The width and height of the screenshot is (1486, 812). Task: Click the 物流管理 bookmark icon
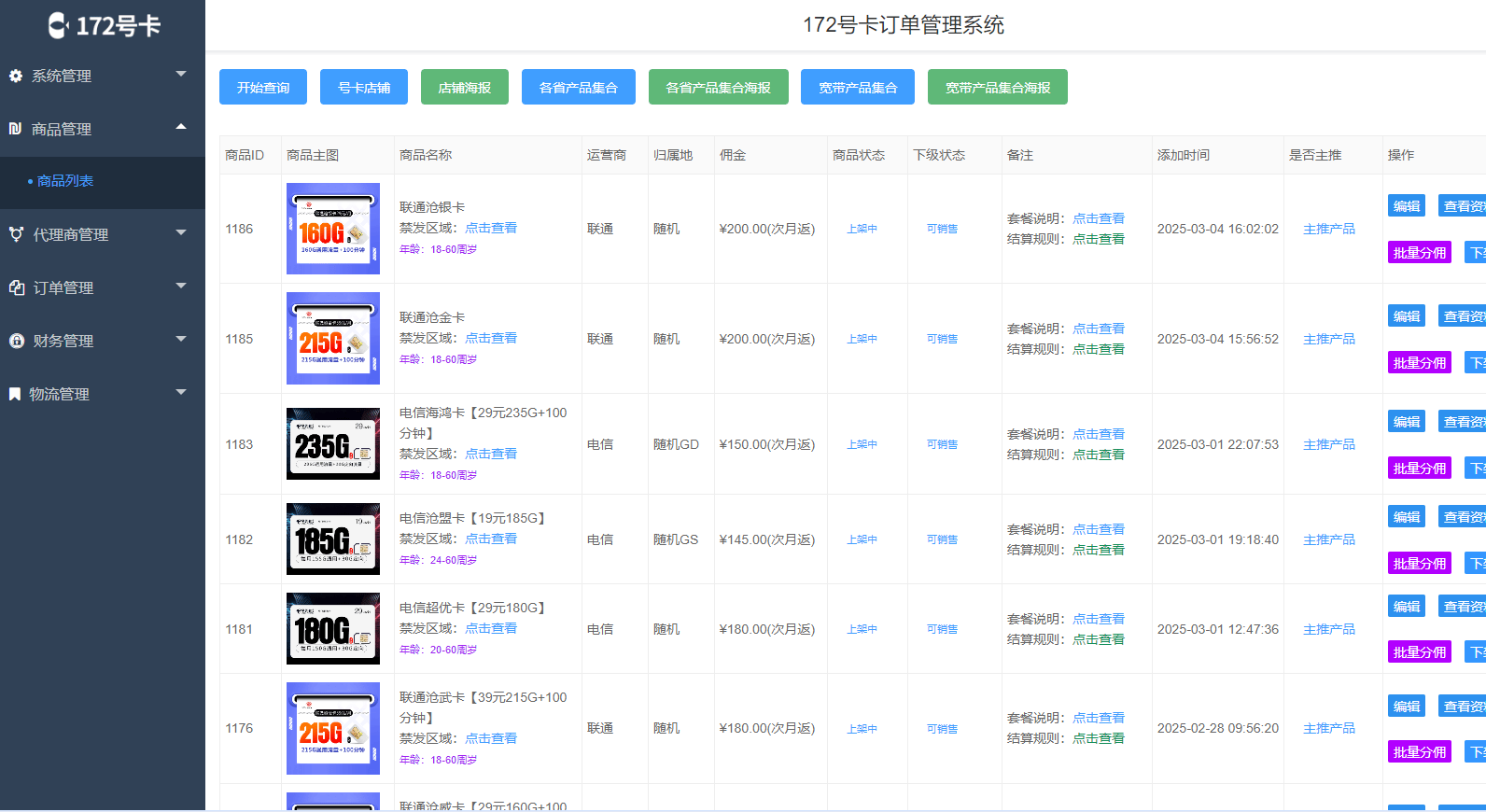coord(15,394)
